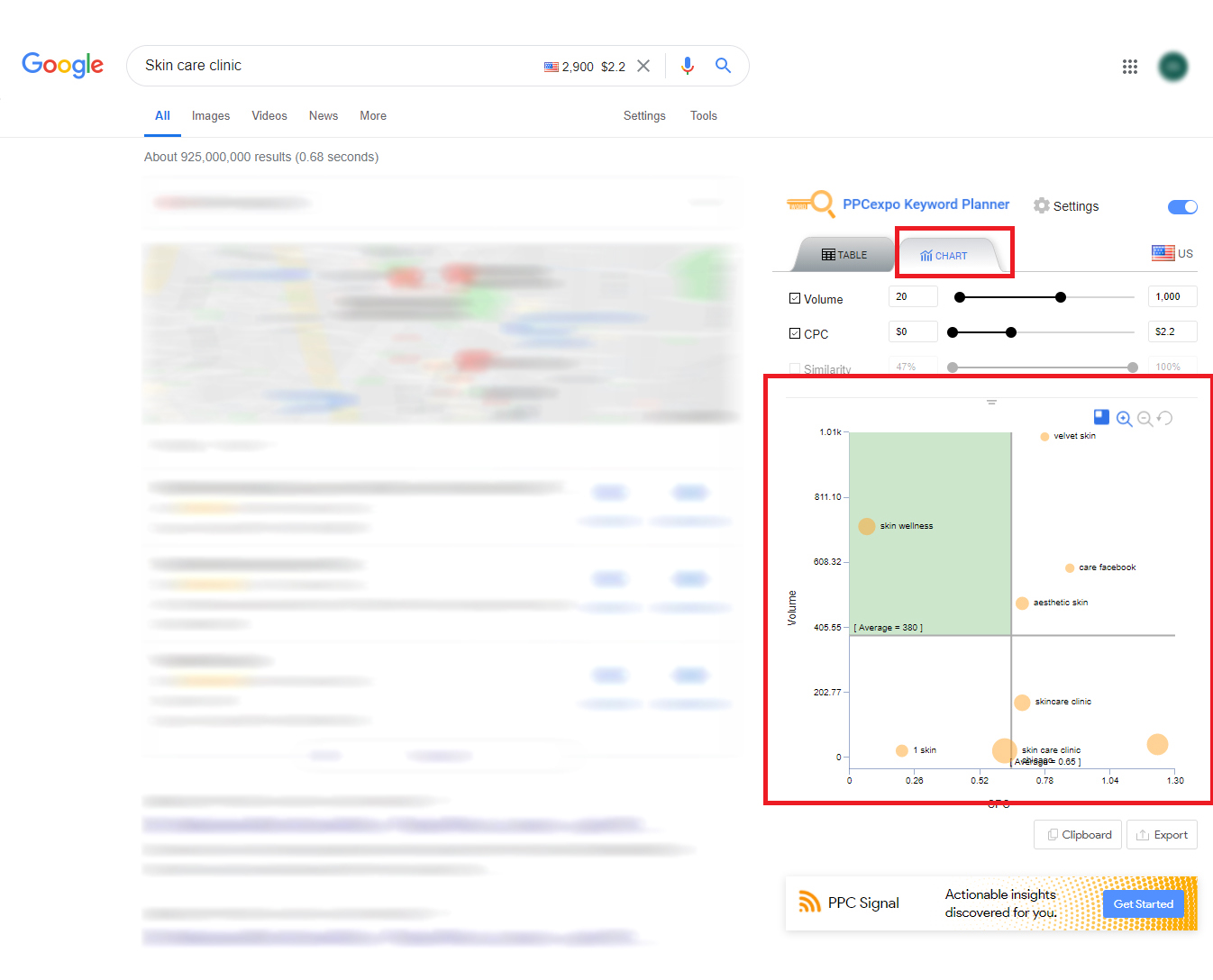Click the 'skincare clinic' chart bubble
Image resolution: width=1213 pixels, height=980 pixels.
1022,703
